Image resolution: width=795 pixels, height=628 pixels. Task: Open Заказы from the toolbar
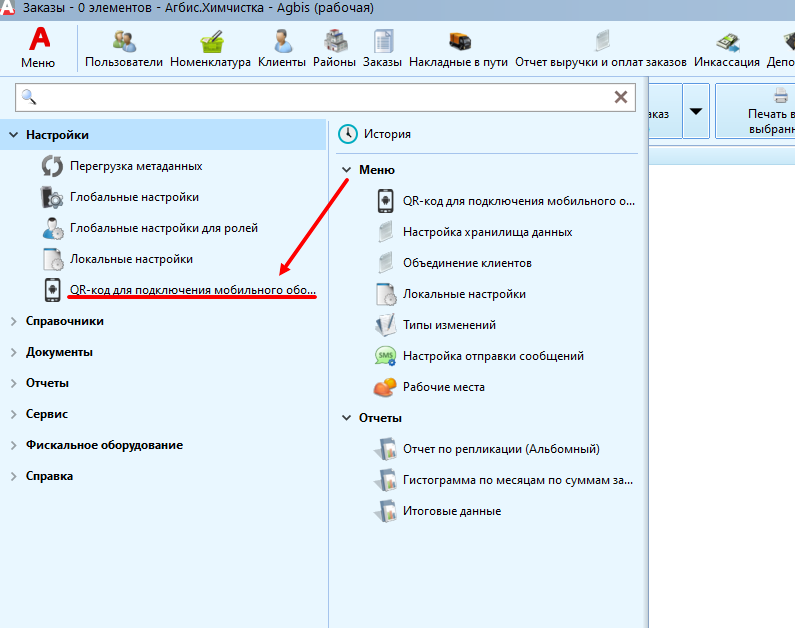click(x=382, y=49)
